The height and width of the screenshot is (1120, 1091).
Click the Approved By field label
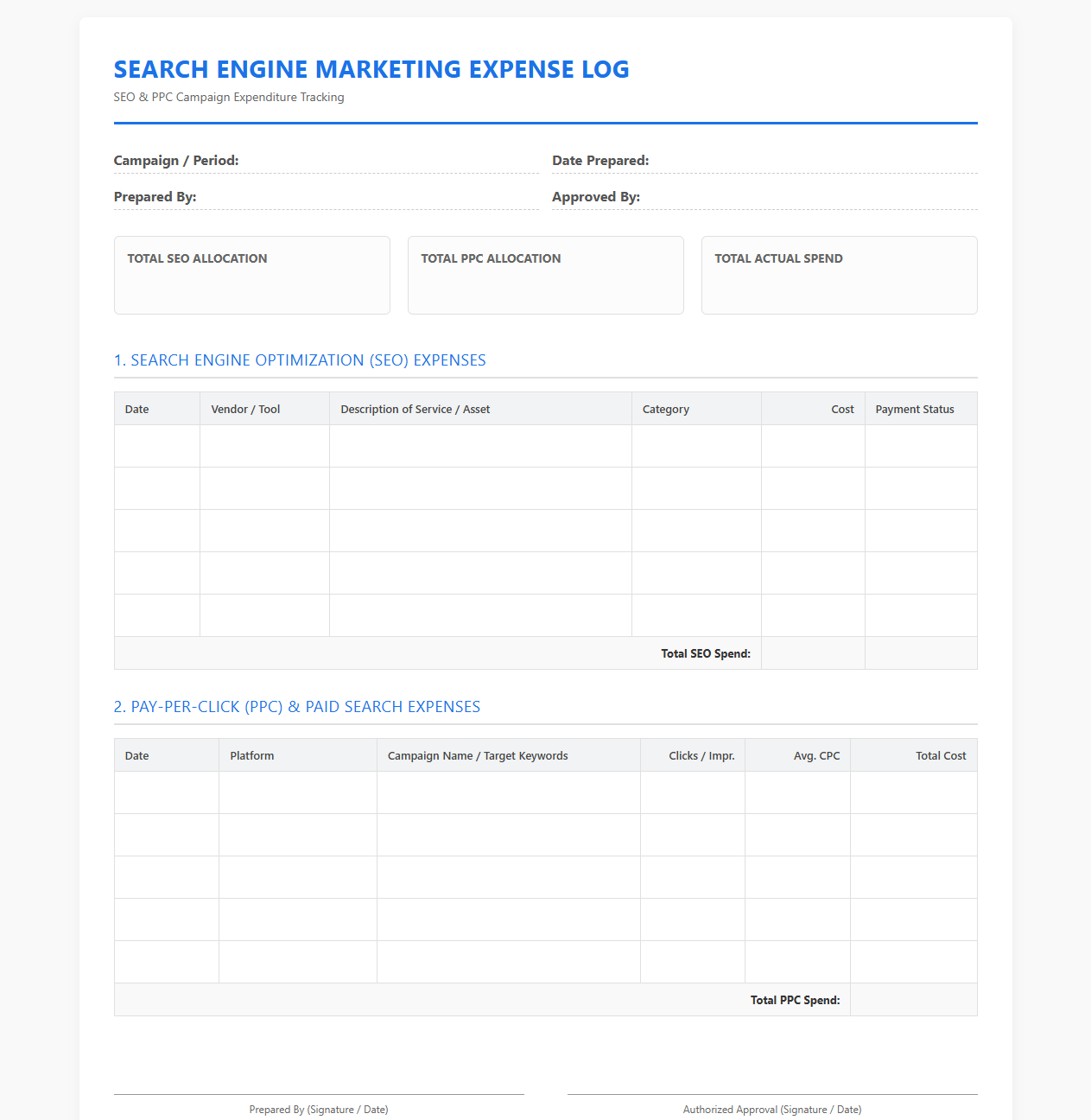click(596, 197)
